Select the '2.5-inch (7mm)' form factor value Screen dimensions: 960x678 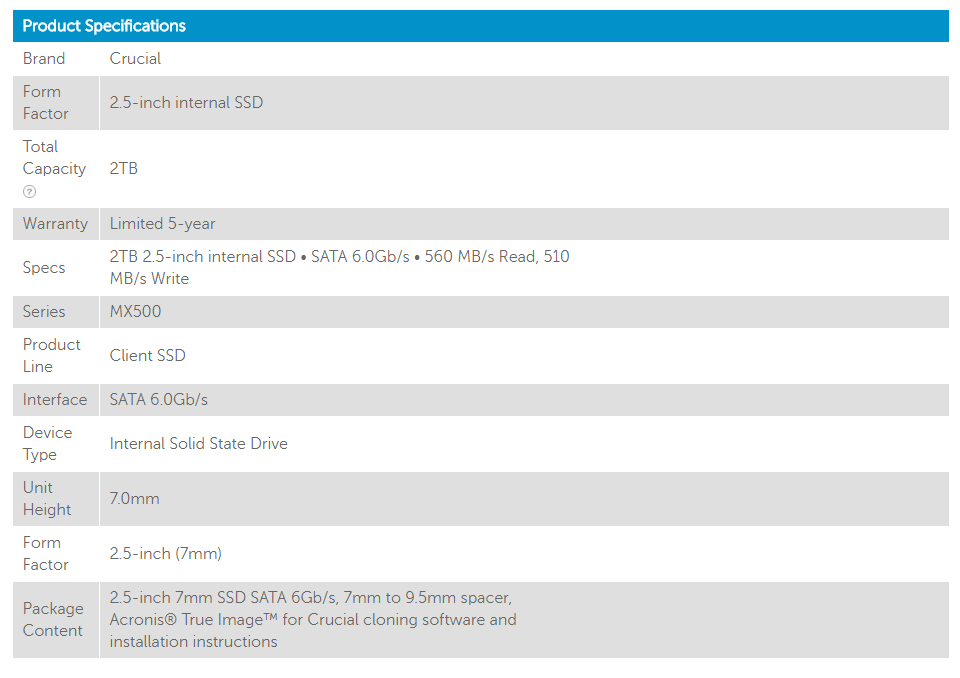[x=165, y=554]
